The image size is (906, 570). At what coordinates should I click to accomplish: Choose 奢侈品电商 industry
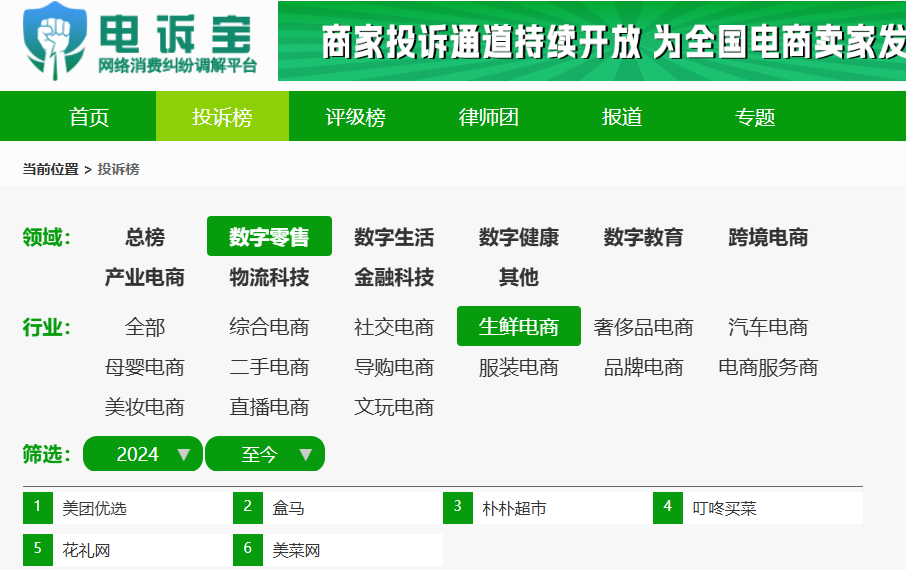(x=644, y=327)
